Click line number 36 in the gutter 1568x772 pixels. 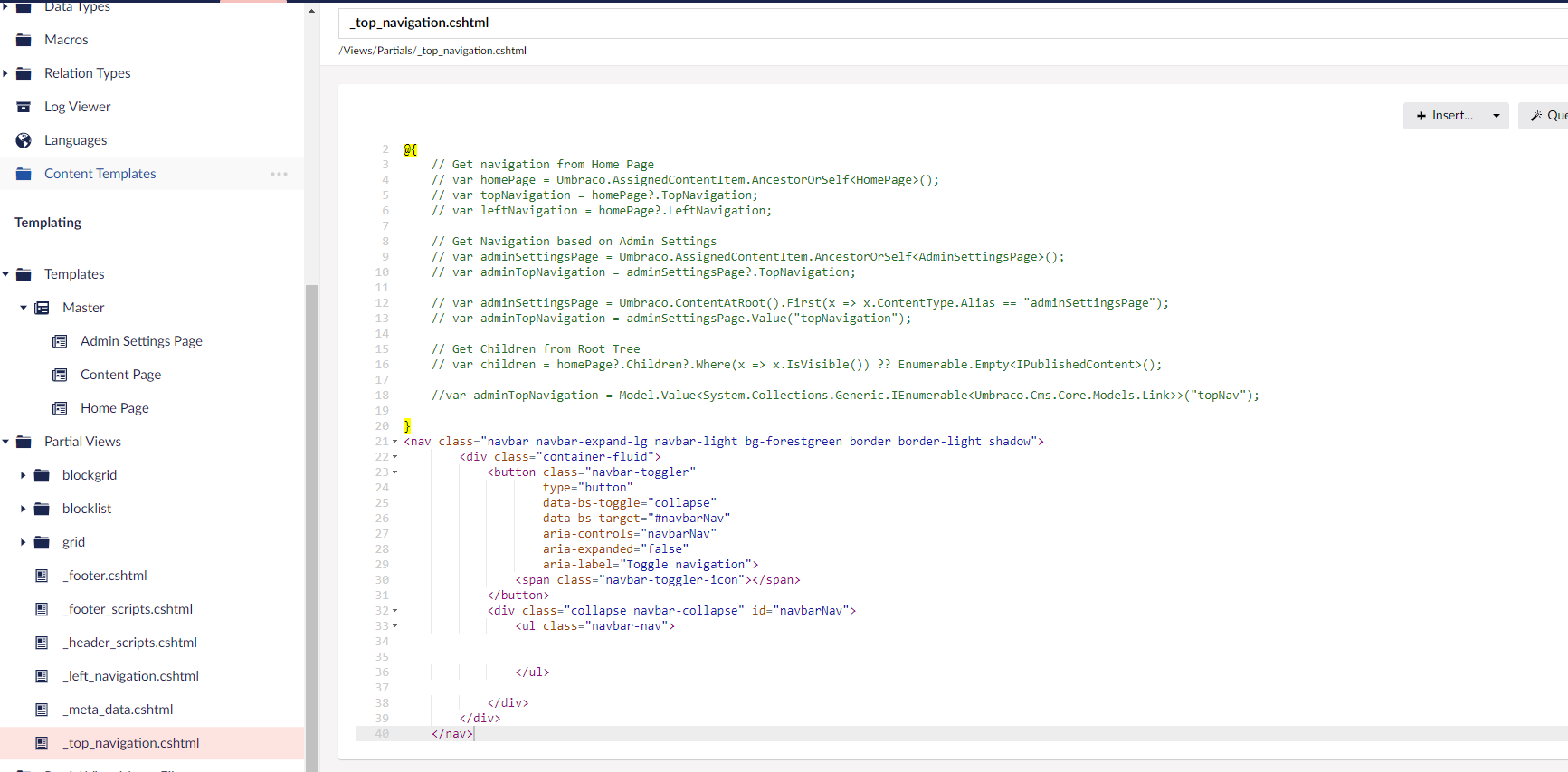pyautogui.click(x=382, y=672)
